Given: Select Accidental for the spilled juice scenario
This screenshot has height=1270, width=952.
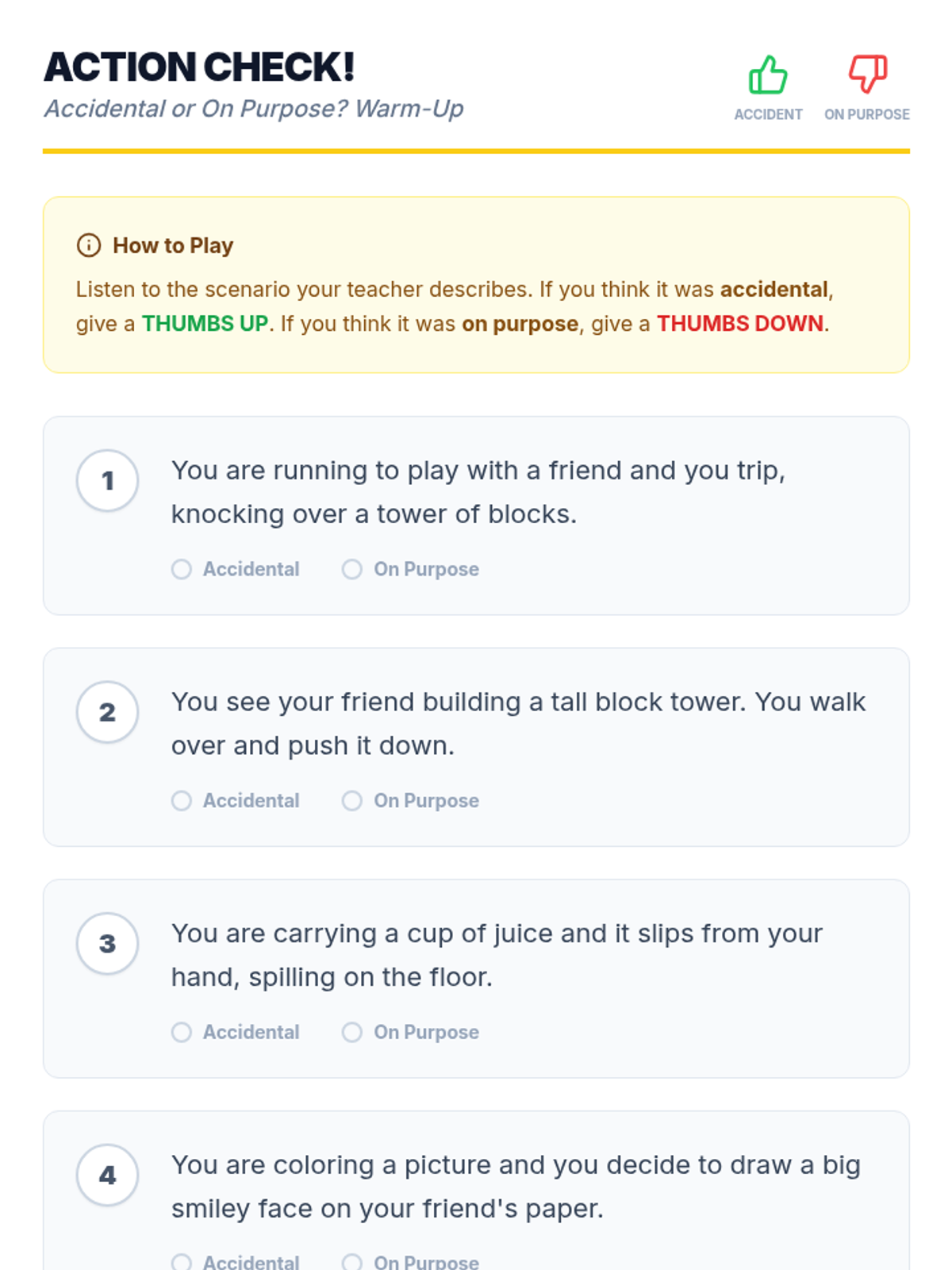Looking at the screenshot, I should (182, 1032).
